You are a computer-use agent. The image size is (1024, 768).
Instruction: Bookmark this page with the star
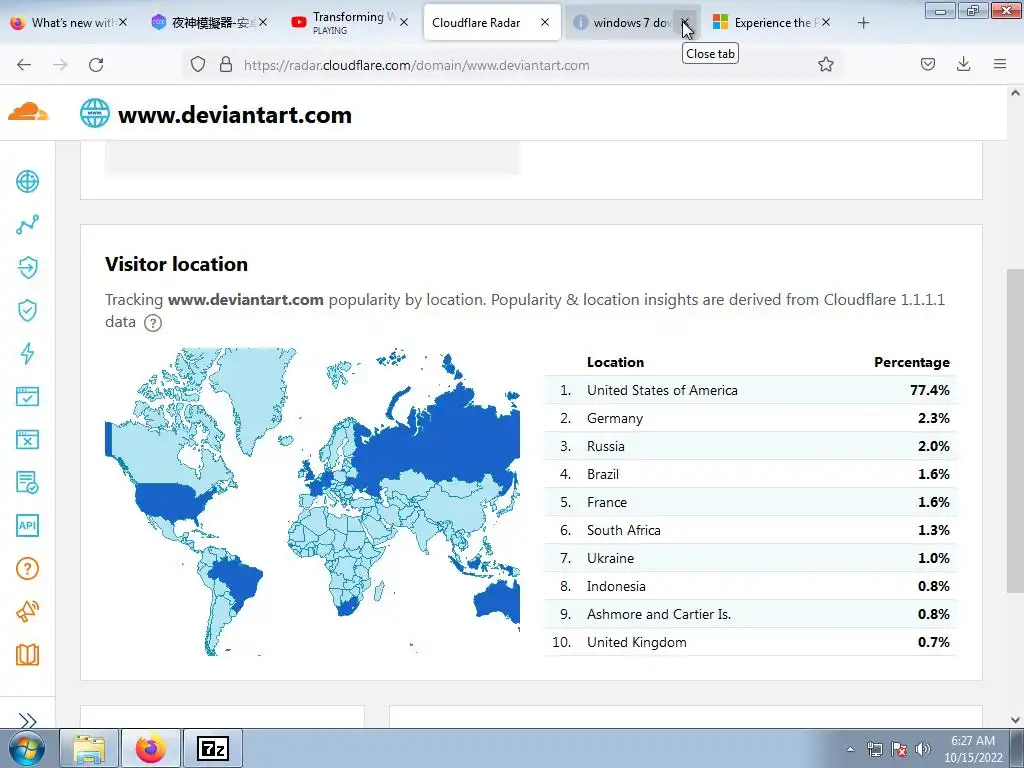(825, 64)
